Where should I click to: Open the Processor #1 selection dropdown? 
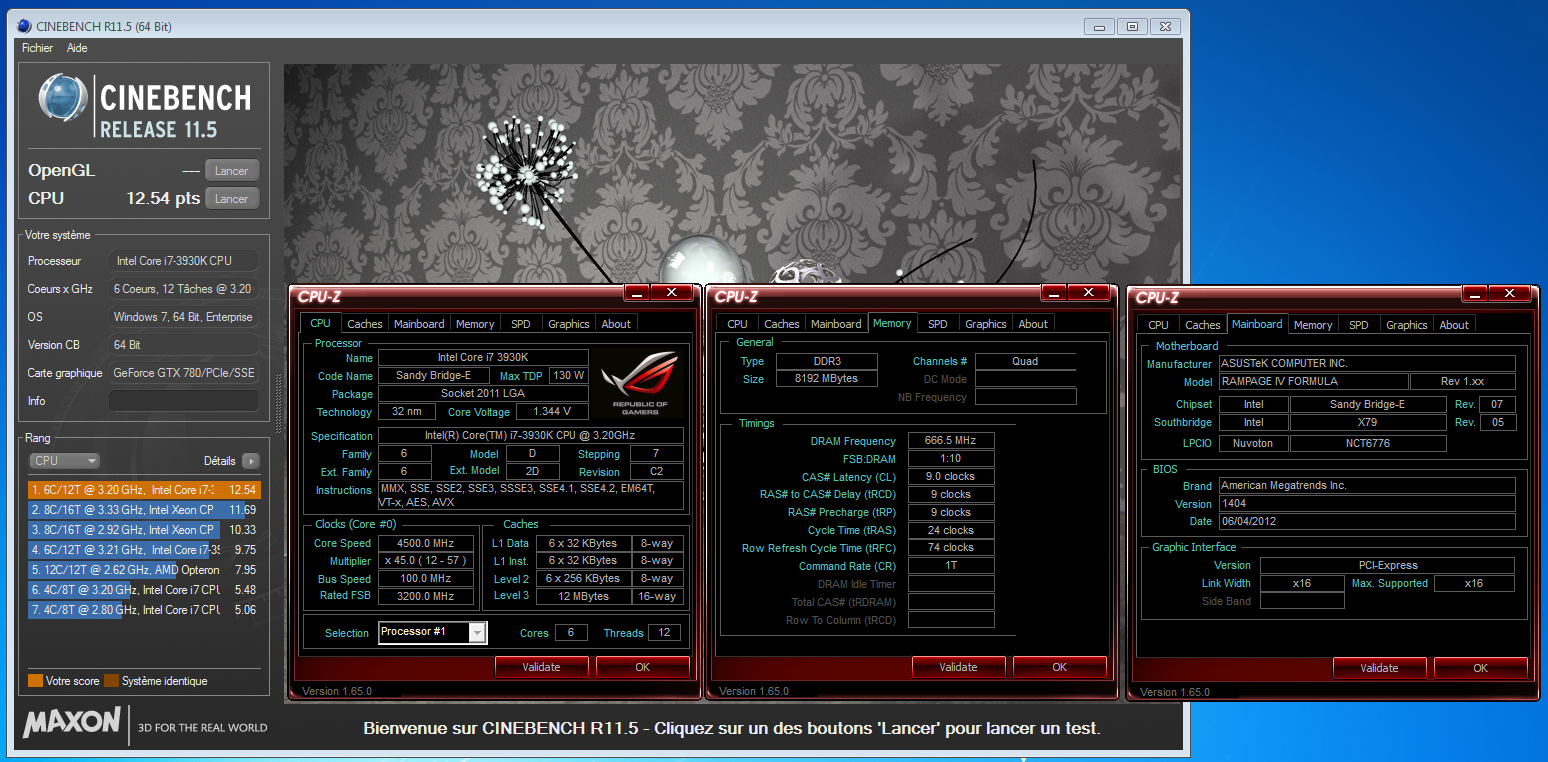[x=433, y=632]
